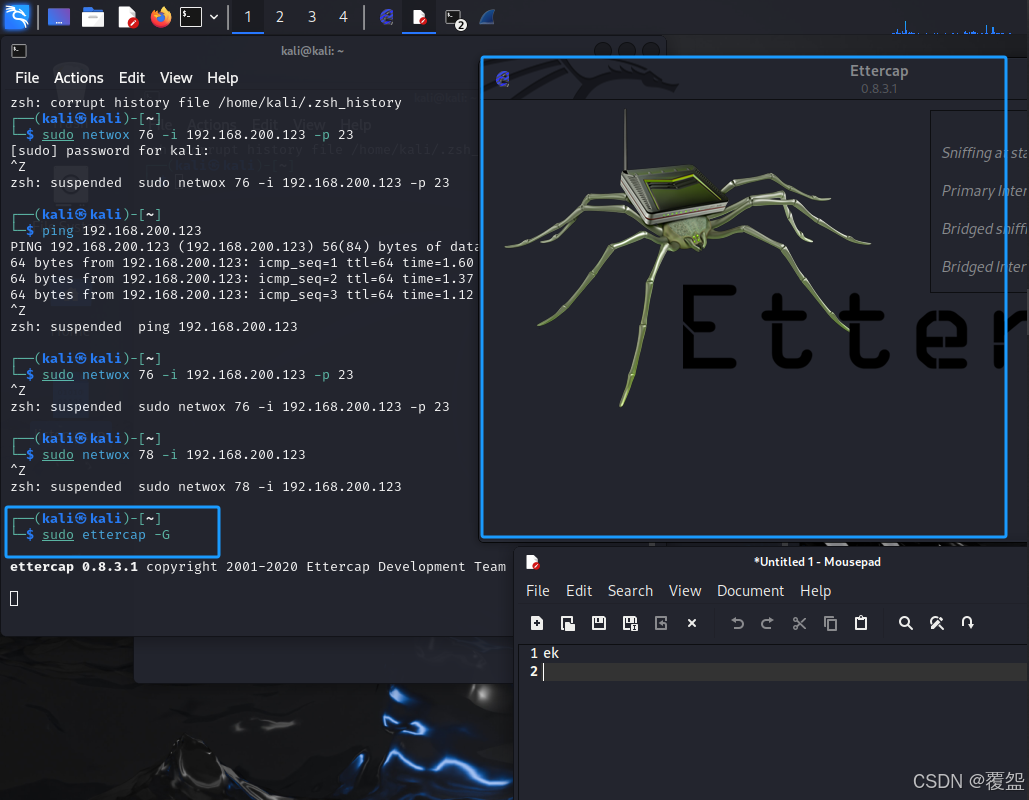The width and height of the screenshot is (1029, 800).
Task: Click Save As in Mousepad toolbar
Action: 630,623
